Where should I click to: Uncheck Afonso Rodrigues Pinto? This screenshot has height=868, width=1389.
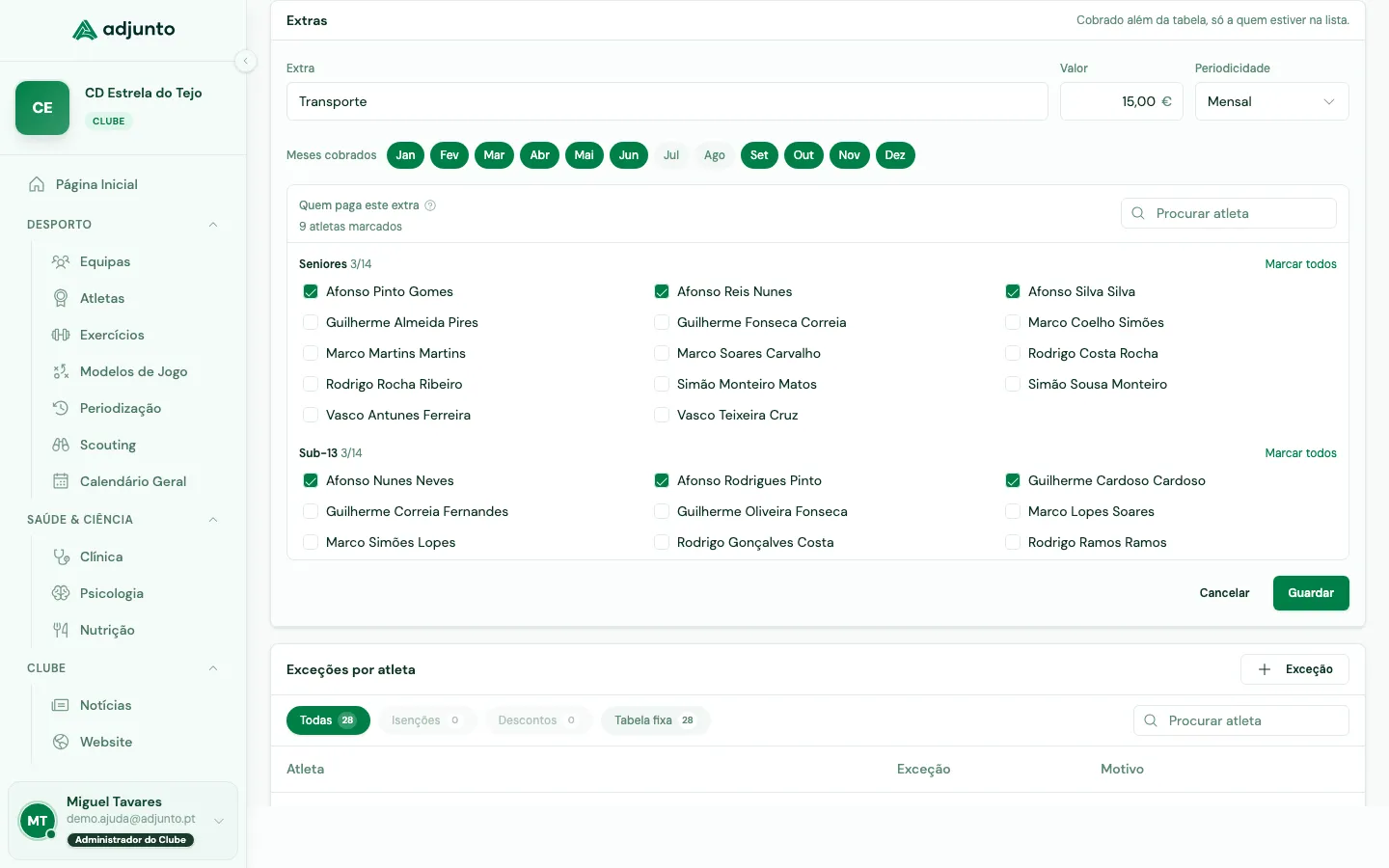[x=662, y=480]
